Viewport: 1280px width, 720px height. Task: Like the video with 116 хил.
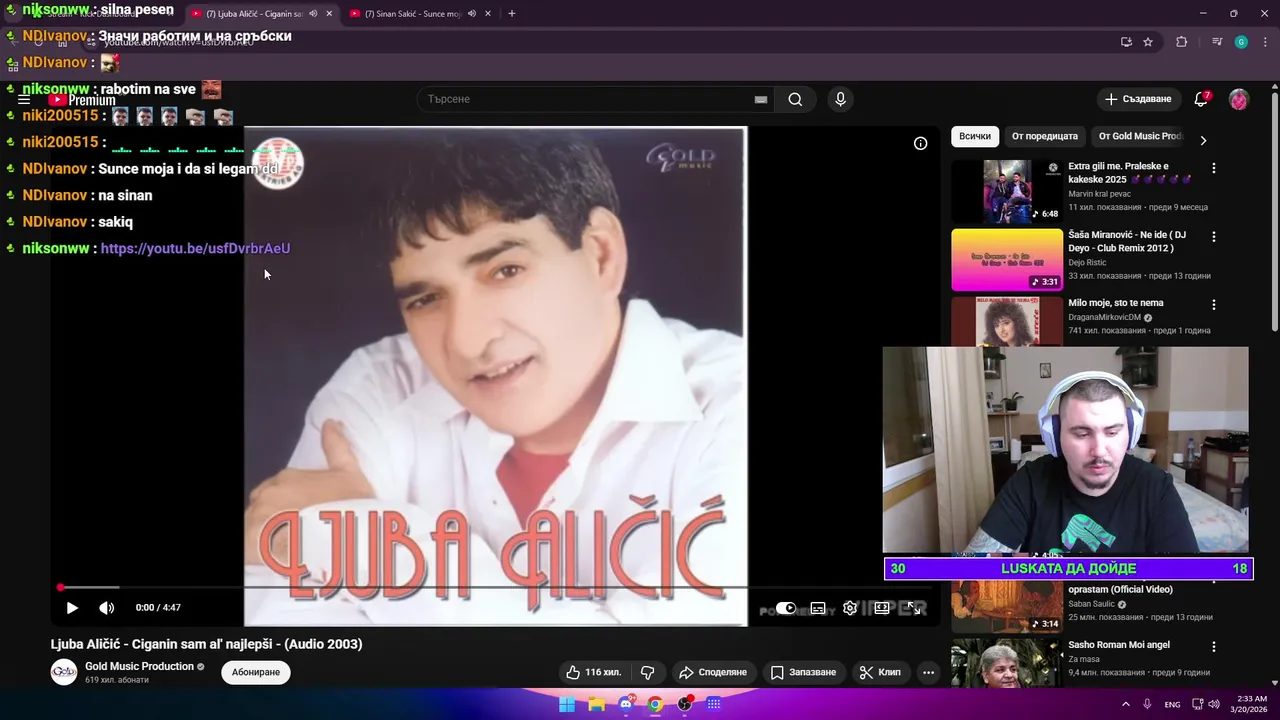pyautogui.click(x=593, y=672)
